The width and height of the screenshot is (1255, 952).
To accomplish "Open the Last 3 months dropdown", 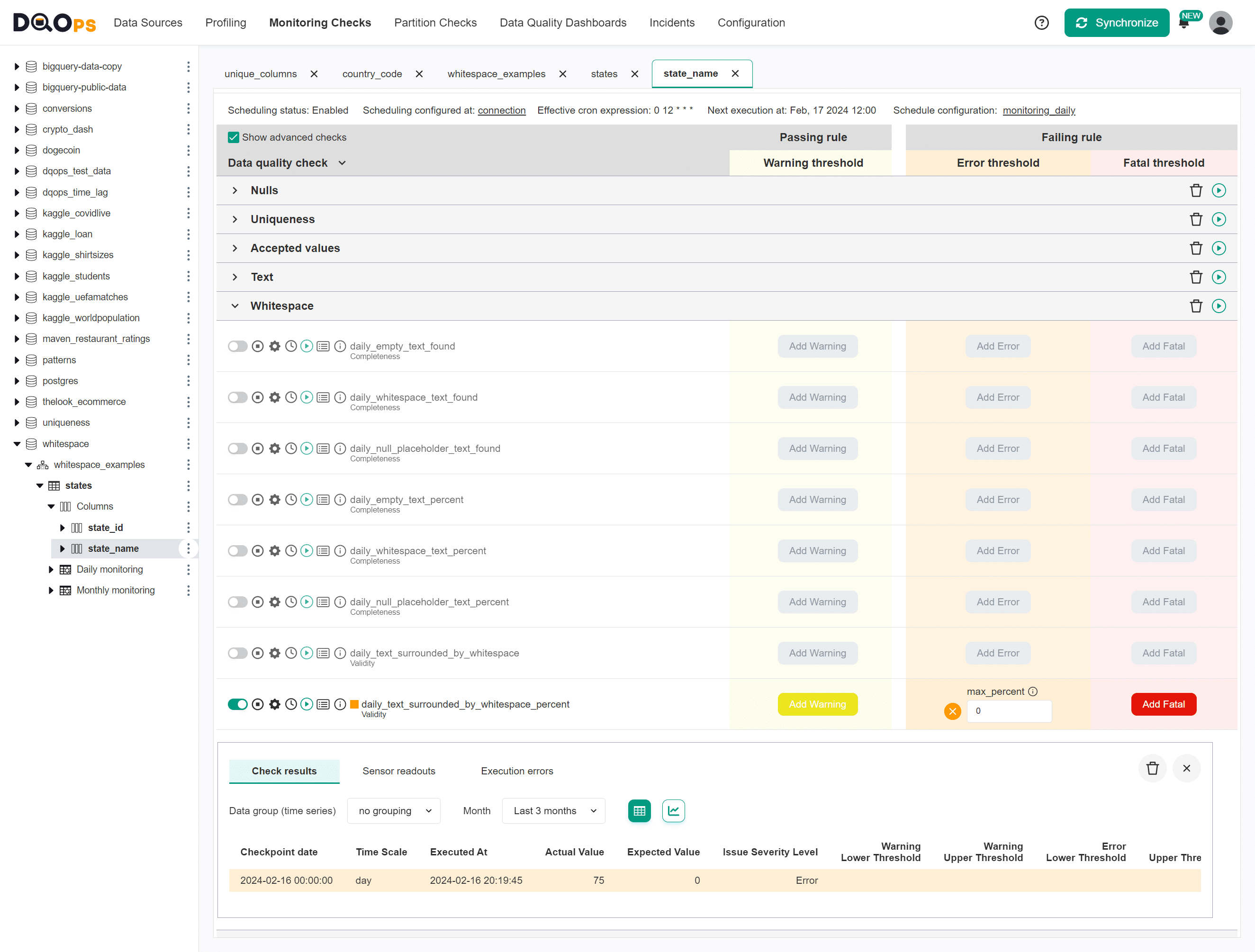I will tap(554, 811).
